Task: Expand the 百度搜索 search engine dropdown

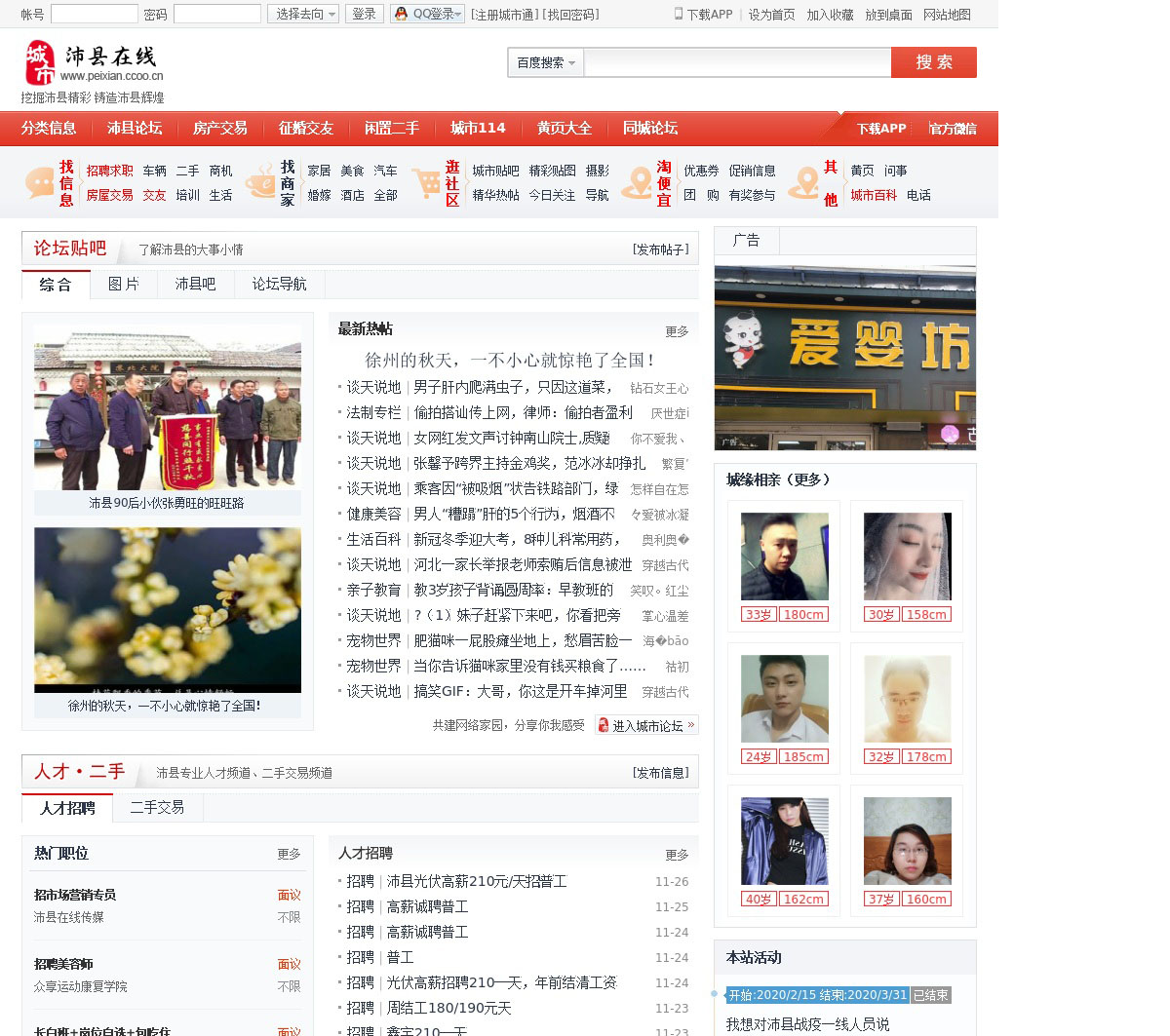Action: 546,62
